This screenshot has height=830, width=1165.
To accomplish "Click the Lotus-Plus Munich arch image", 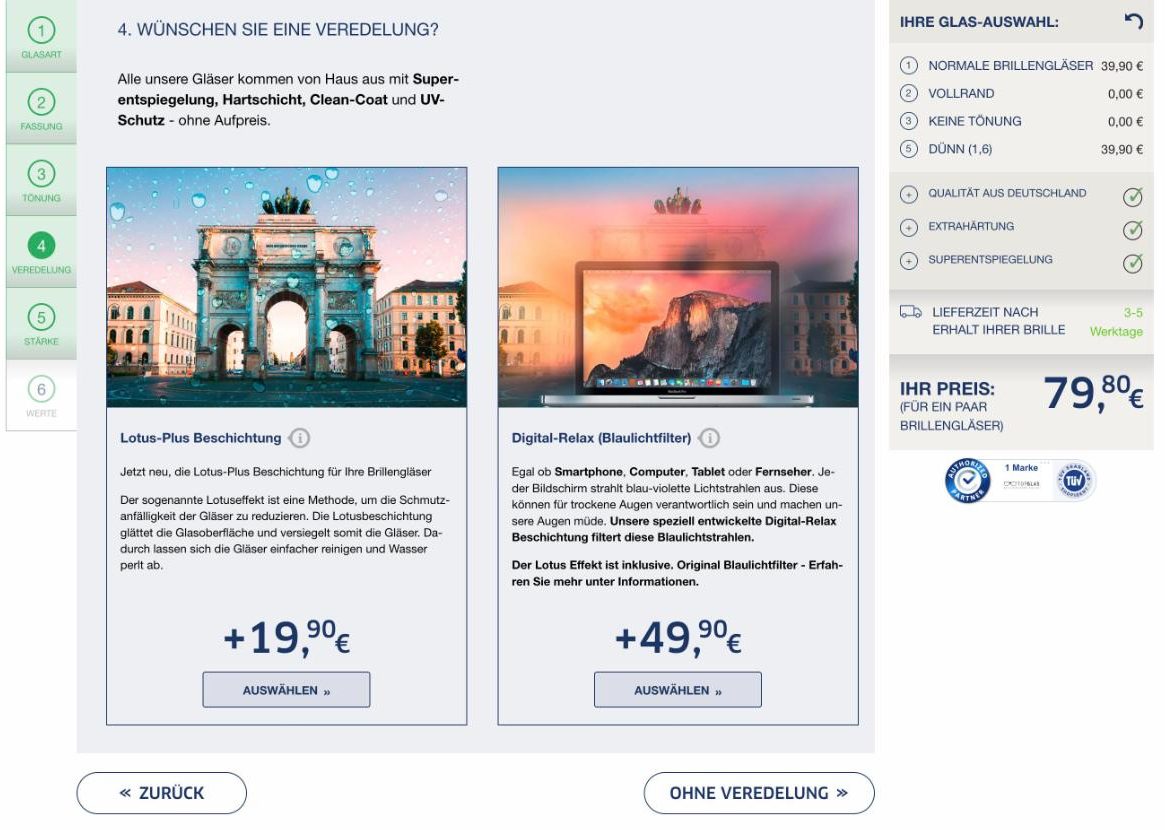I will [x=287, y=288].
